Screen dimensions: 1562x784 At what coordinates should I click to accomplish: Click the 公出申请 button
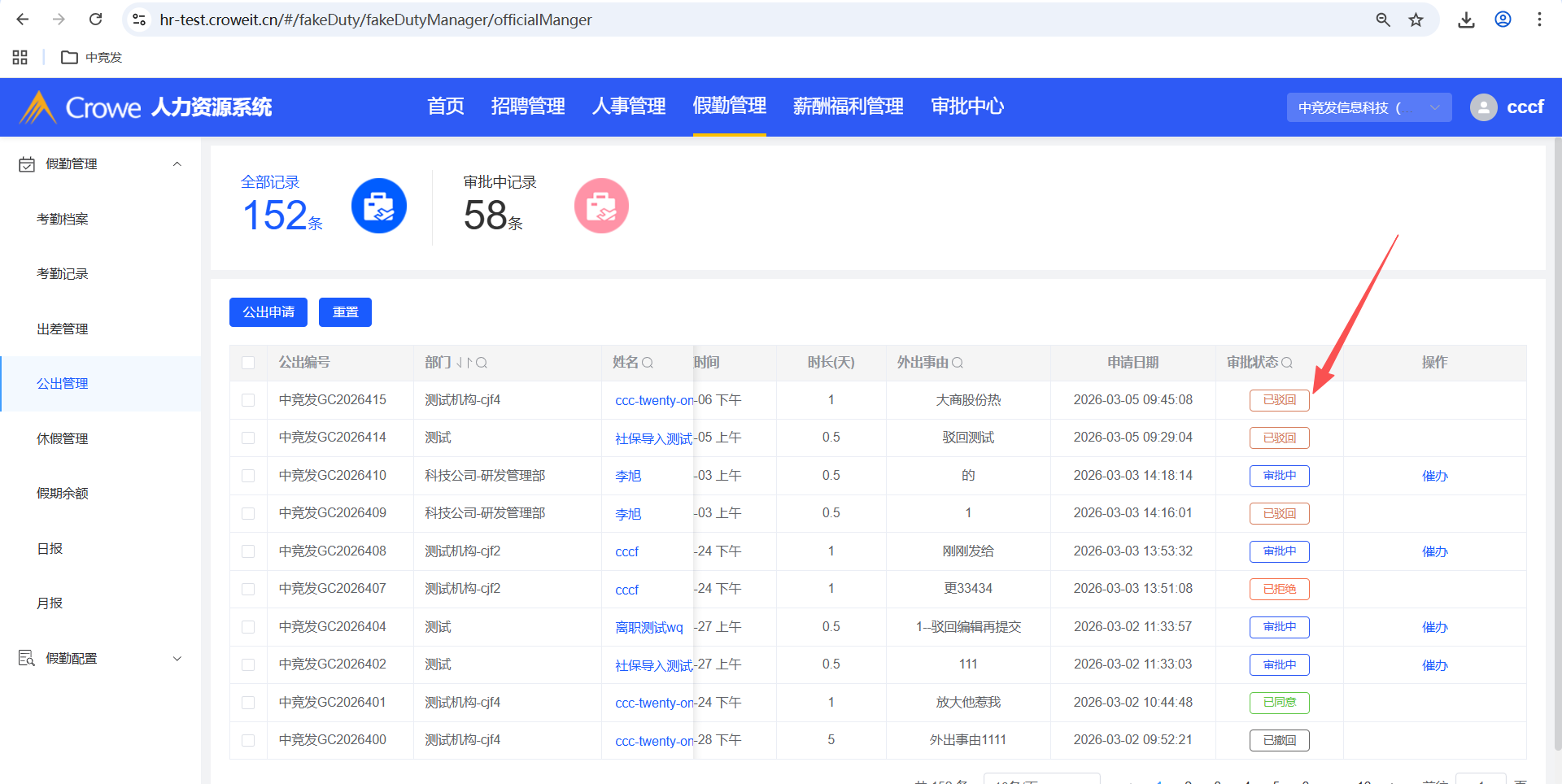tap(268, 312)
